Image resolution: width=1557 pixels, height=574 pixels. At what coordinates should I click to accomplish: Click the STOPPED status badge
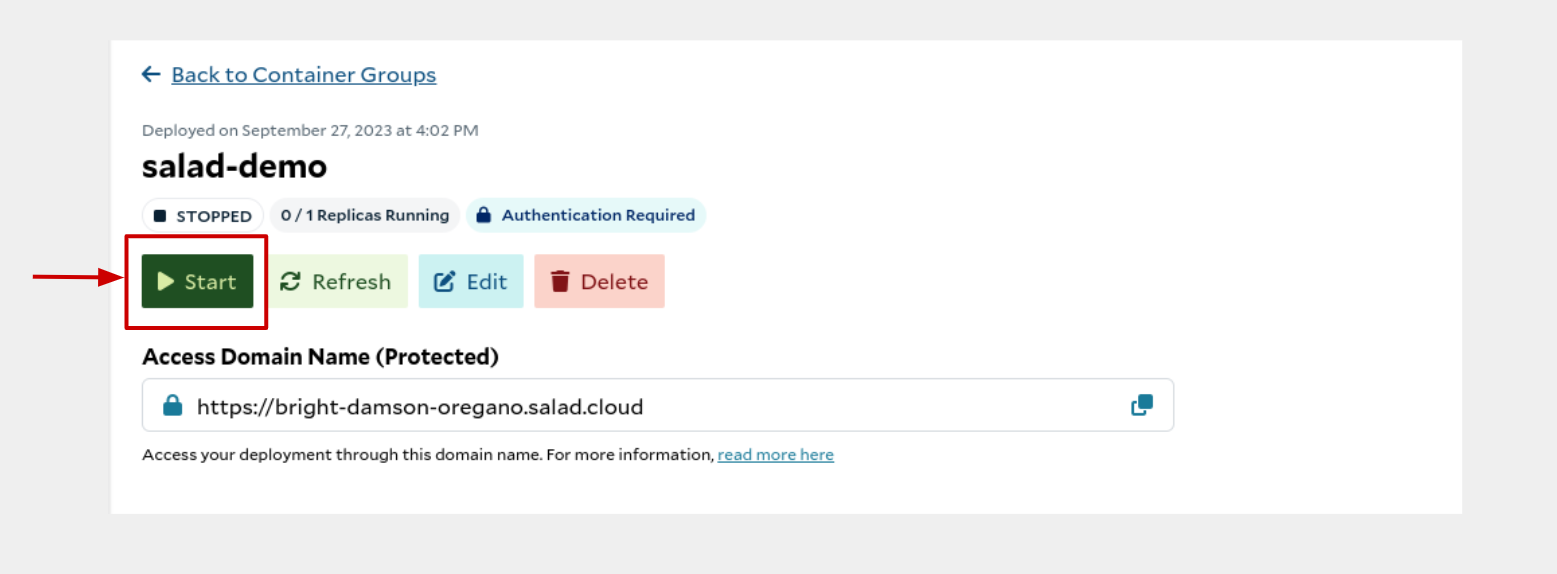coord(203,216)
